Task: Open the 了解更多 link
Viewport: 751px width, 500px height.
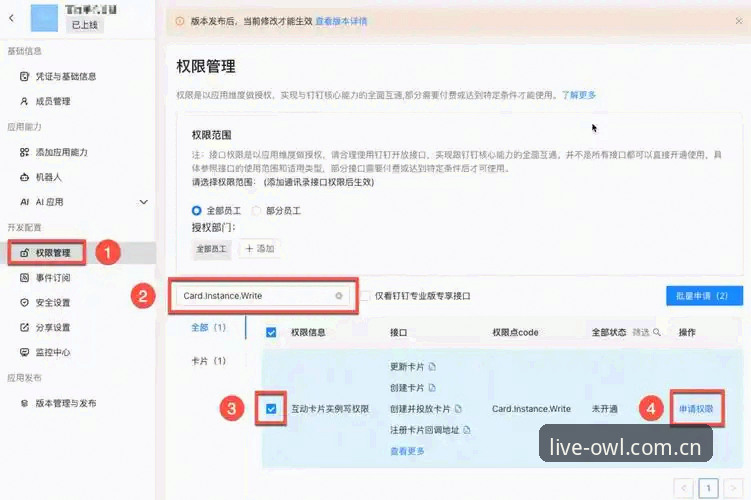Action: tap(579, 95)
